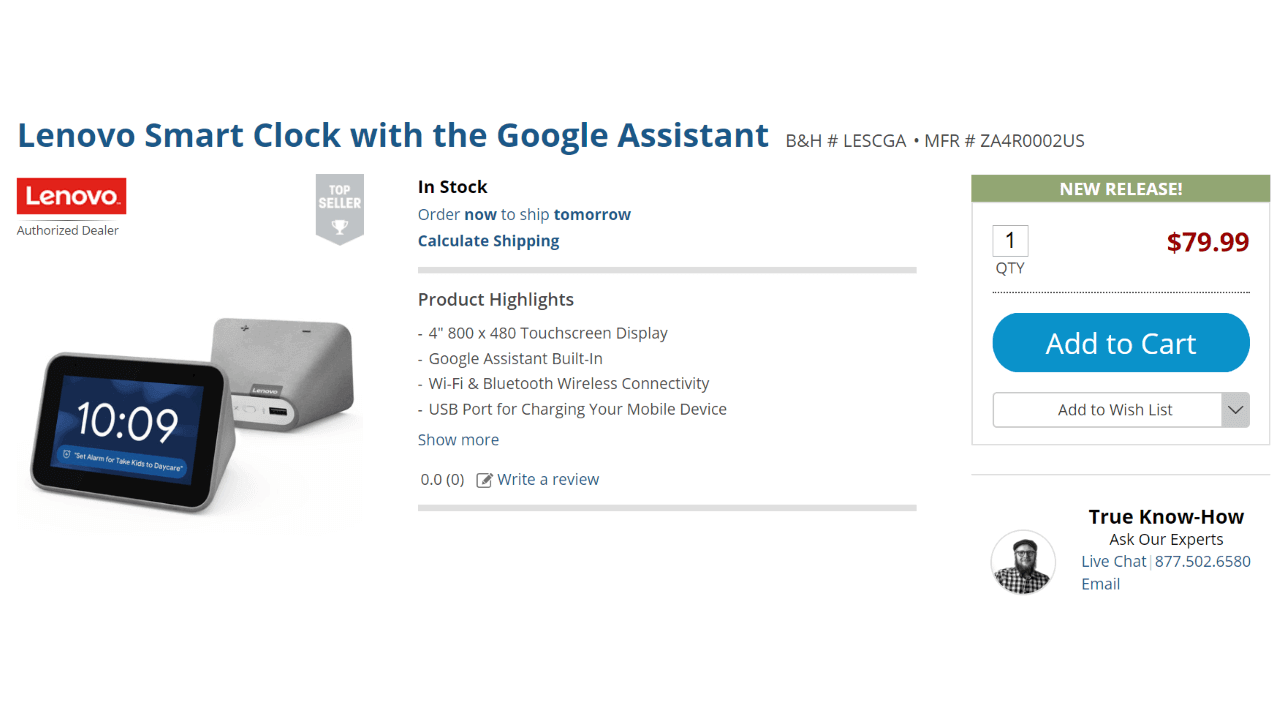The height and width of the screenshot is (720, 1280).
Task: Click the Add to Wish List button
Action: coord(1108,410)
